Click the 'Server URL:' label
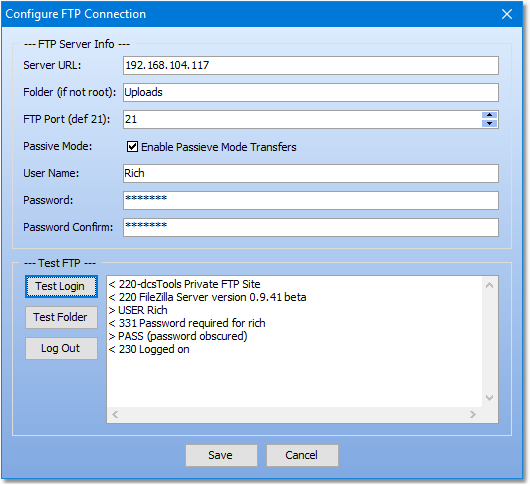530x486 pixels. tap(52, 65)
